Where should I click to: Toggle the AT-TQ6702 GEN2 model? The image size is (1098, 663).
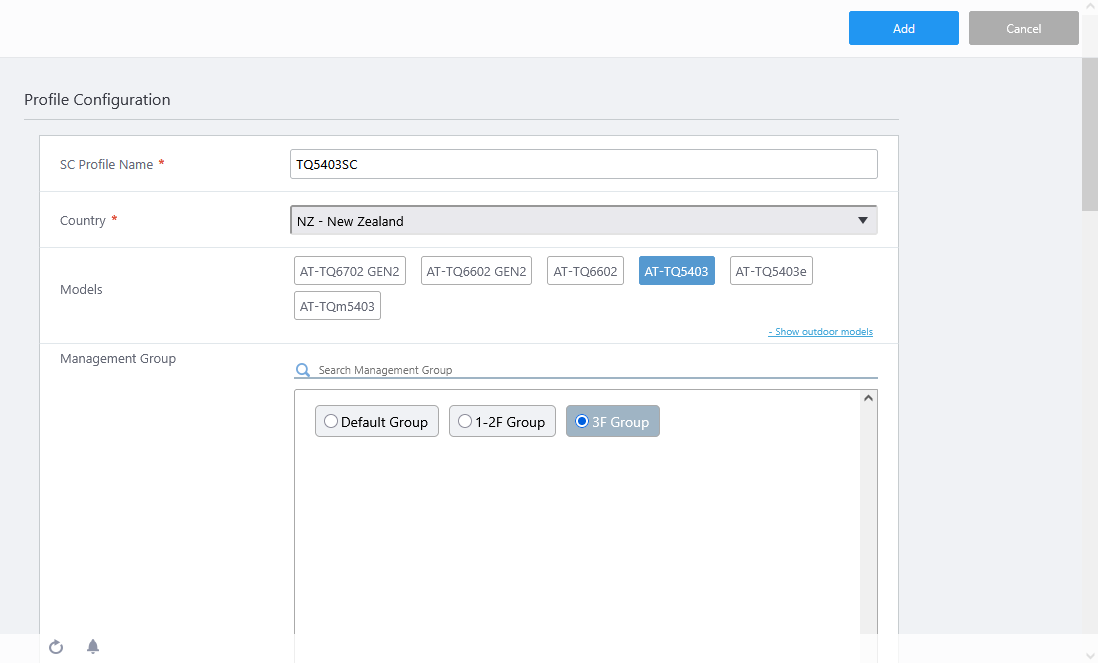click(x=350, y=271)
